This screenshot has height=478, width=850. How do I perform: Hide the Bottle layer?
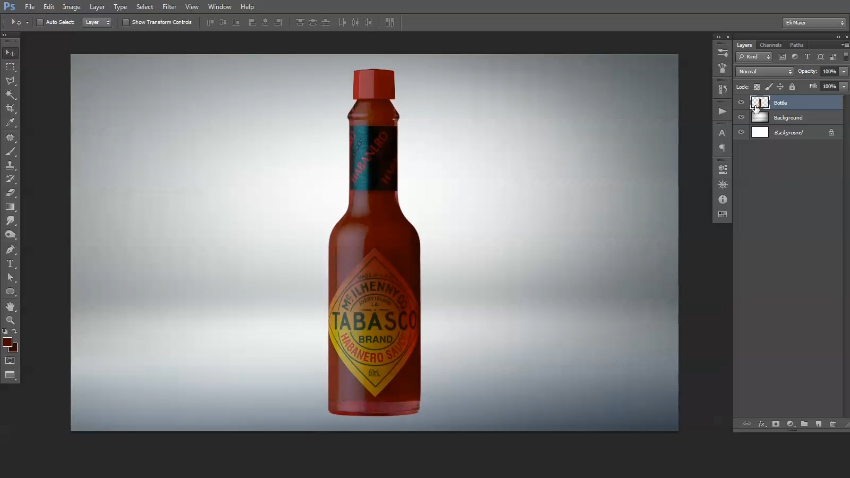(x=741, y=102)
